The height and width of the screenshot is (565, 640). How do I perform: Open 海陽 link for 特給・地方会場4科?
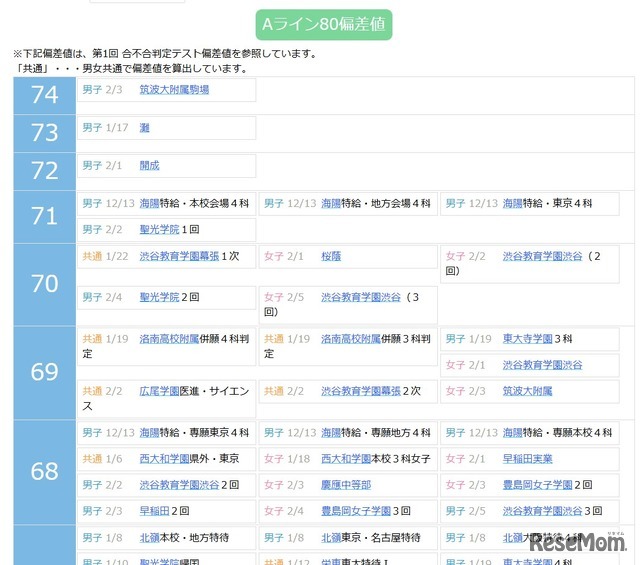pyautogui.click(x=331, y=203)
